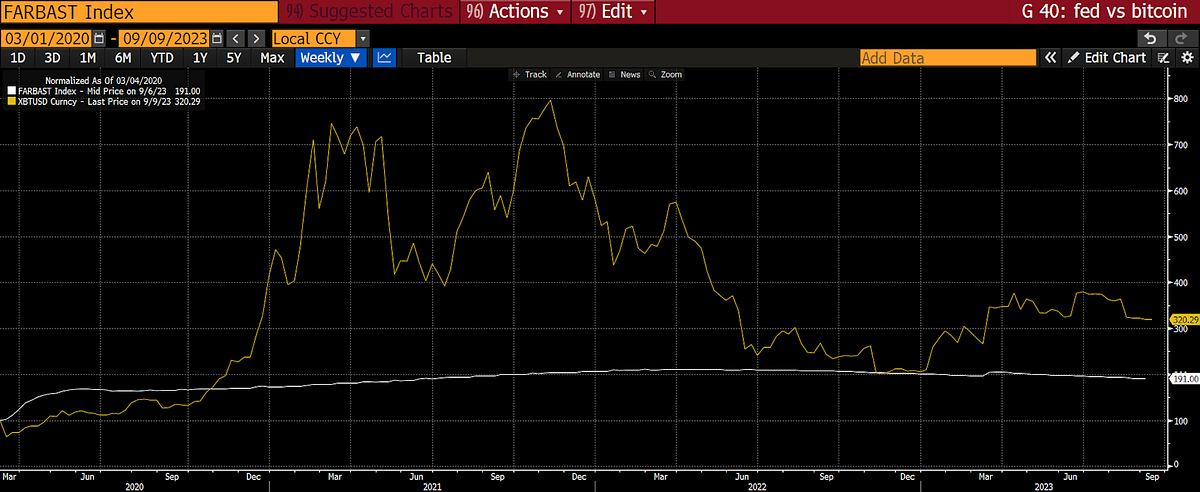Click the line chart type icon
The image size is (1200, 492).
click(x=385, y=58)
